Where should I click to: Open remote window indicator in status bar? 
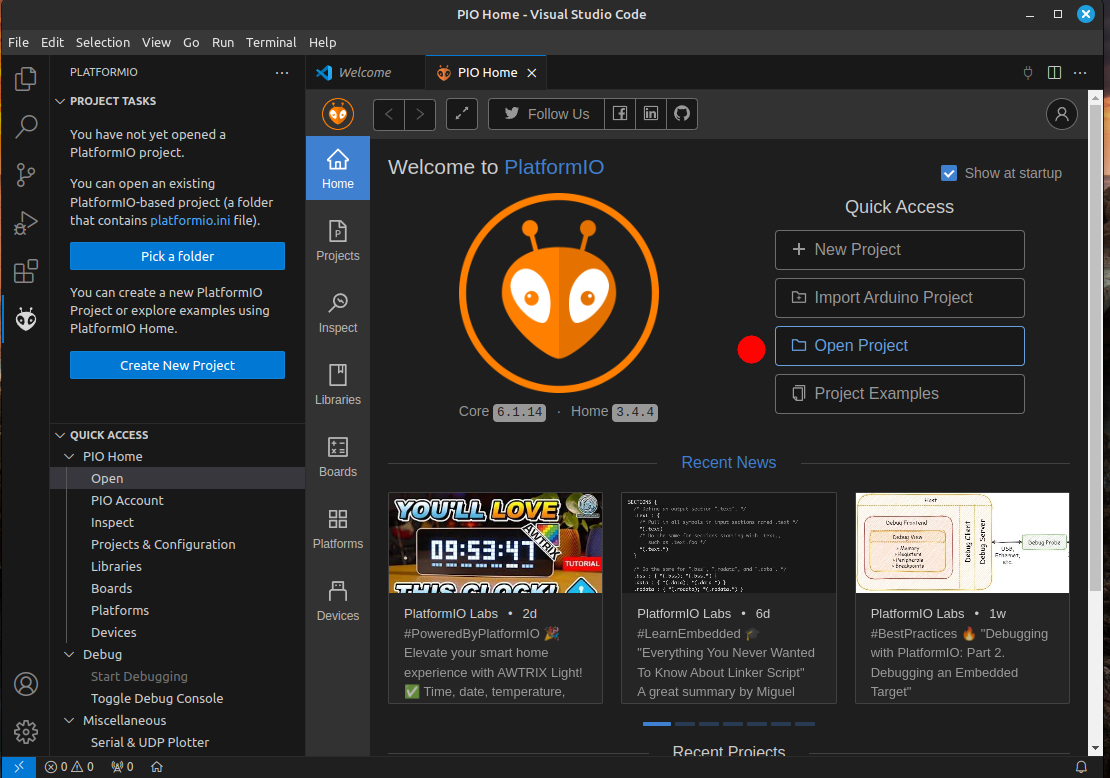[18, 767]
